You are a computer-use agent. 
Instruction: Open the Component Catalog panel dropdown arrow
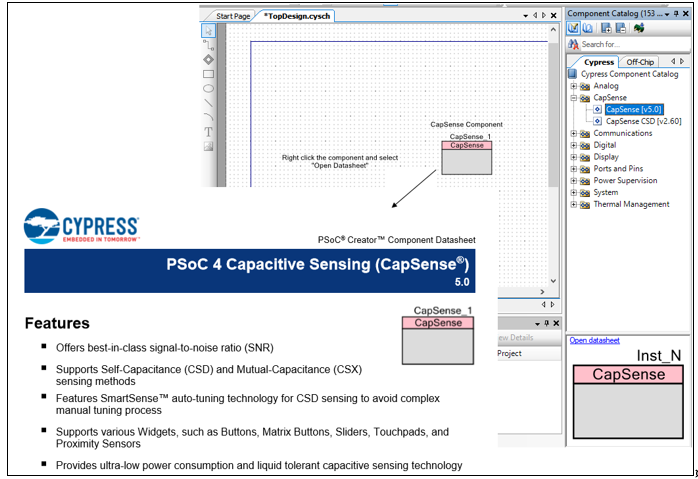coord(667,15)
